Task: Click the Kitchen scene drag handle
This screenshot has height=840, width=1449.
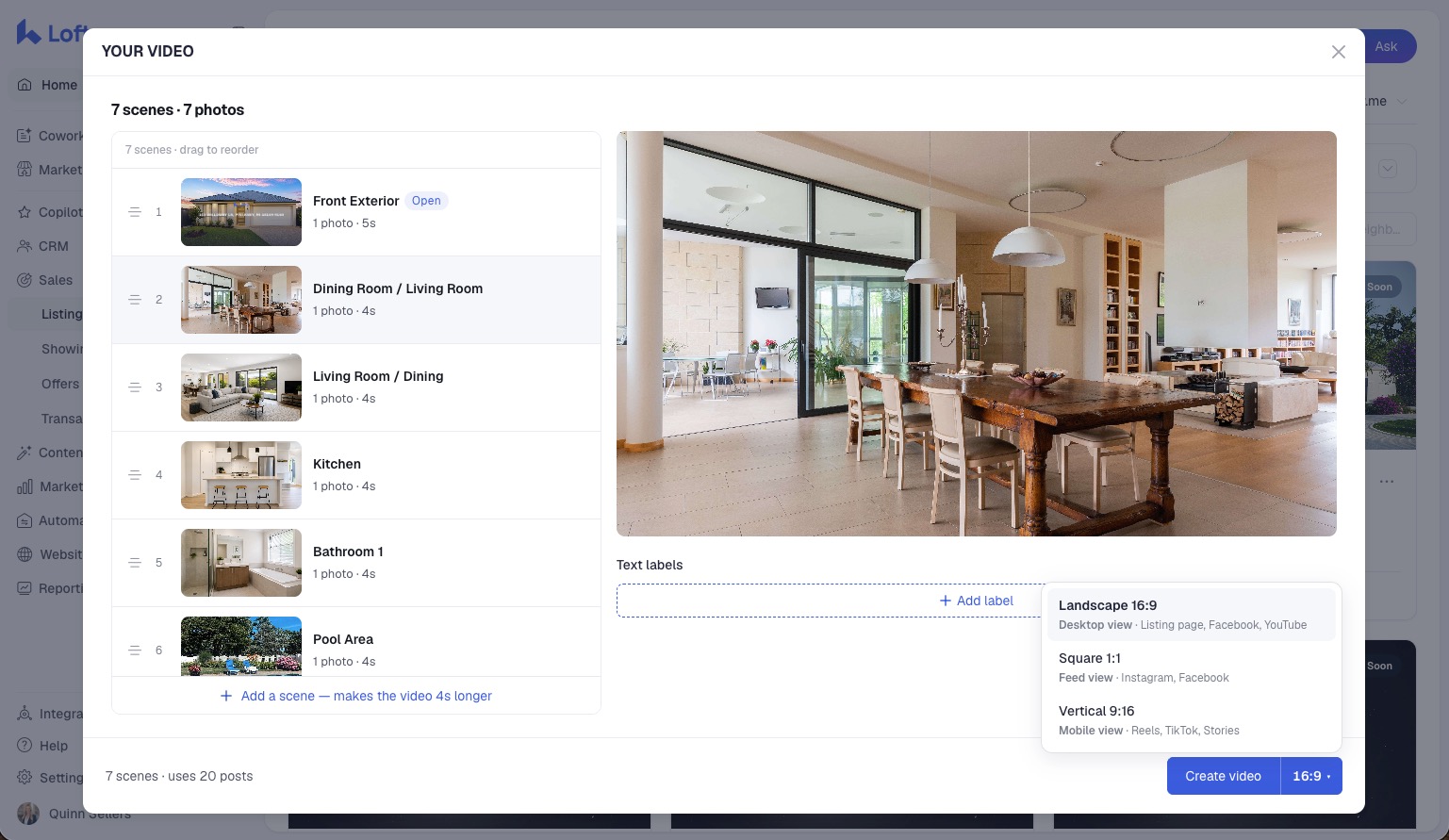Action: coord(135,475)
